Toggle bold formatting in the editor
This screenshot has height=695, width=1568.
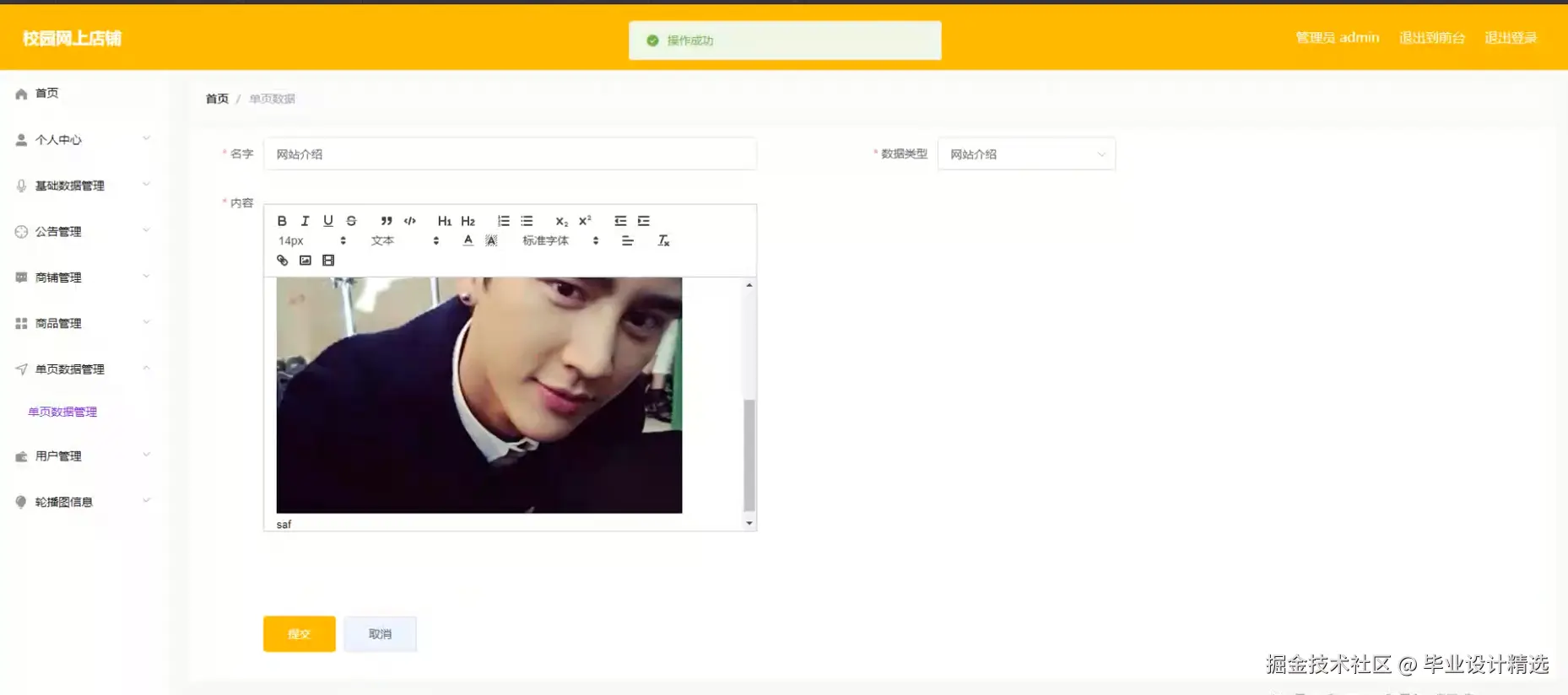[x=282, y=221]
